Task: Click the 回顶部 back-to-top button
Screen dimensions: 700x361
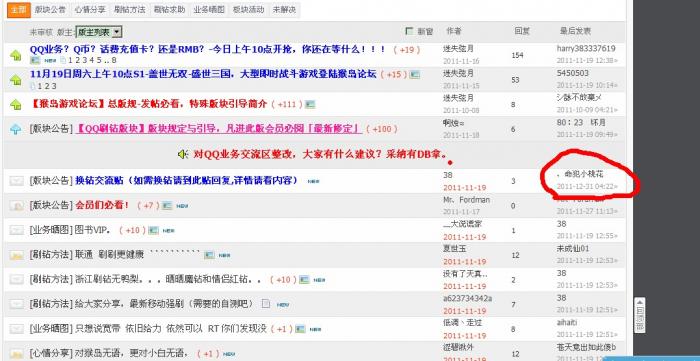Action: click(639, 315)
